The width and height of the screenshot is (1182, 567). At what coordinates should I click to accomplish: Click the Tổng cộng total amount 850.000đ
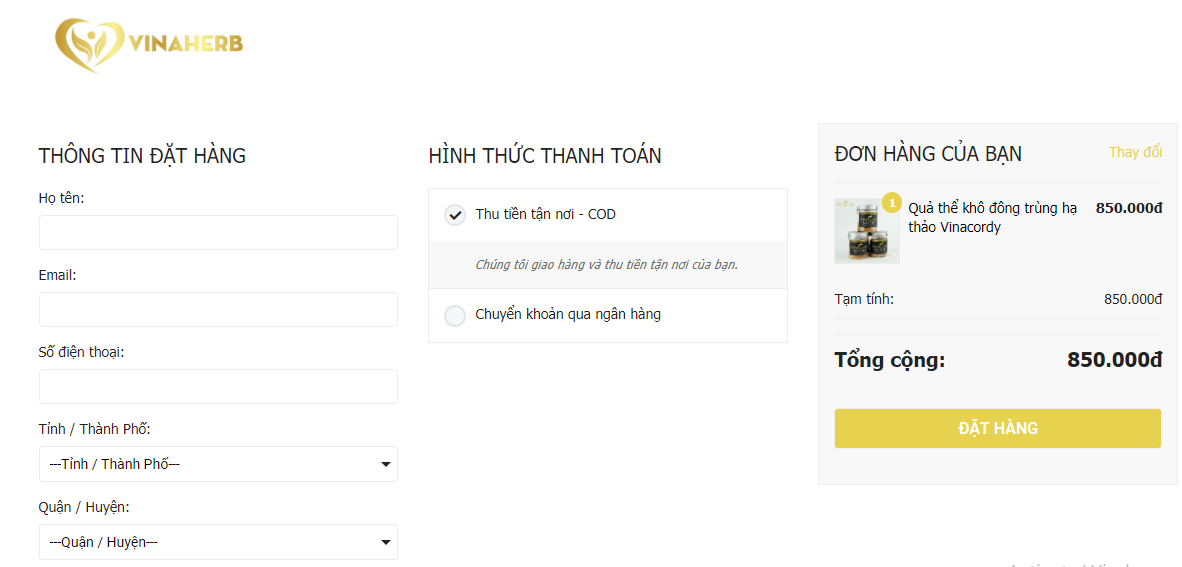click(x=1114, y=360)
